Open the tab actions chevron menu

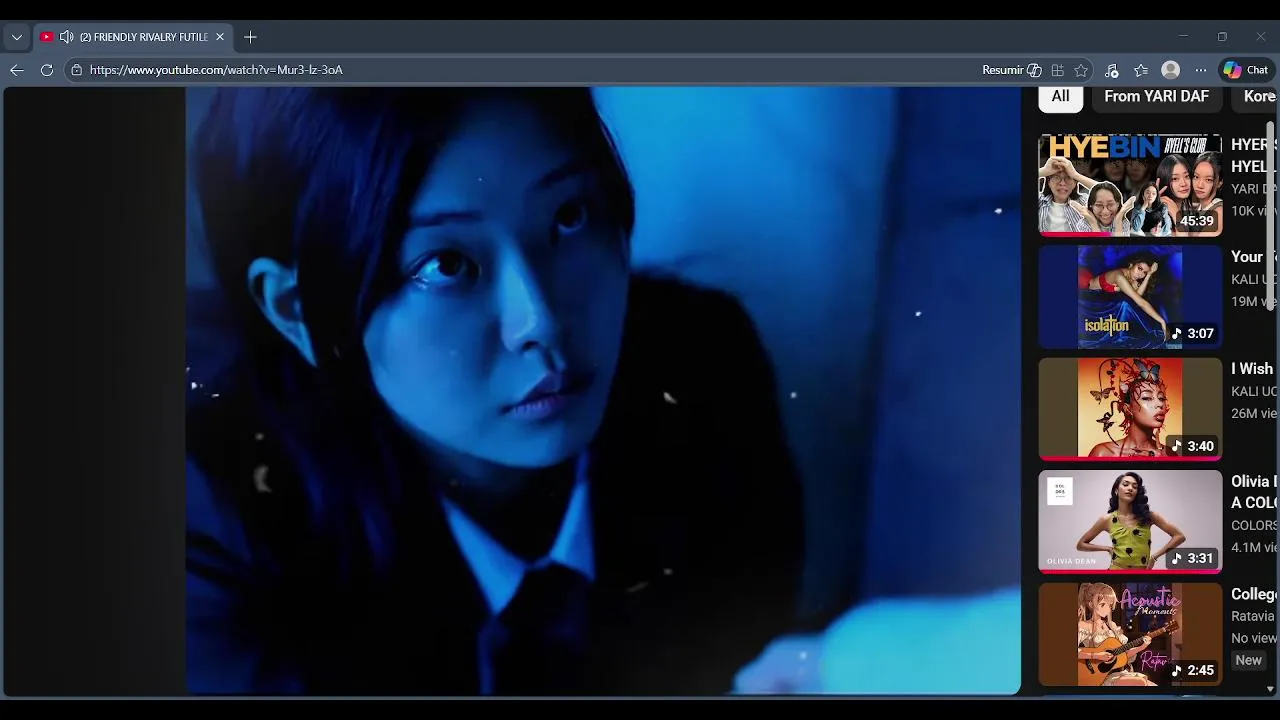tap(16, 37)
